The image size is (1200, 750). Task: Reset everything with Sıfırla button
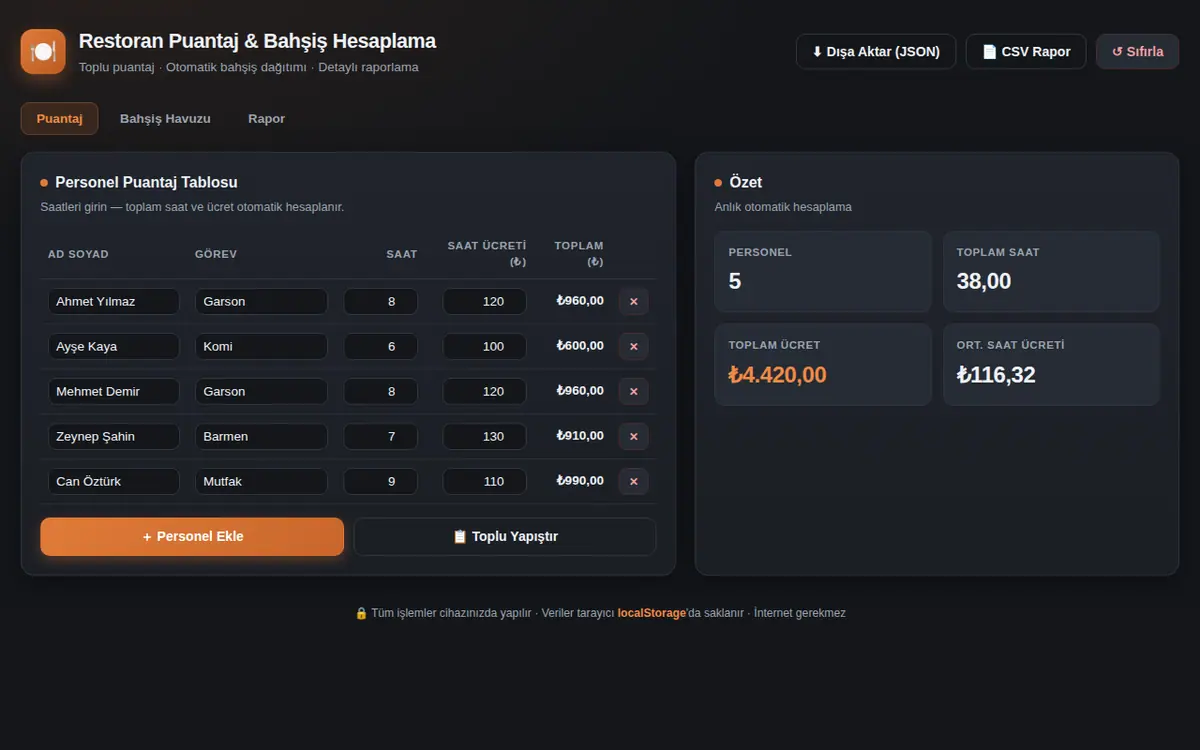[1138, 52]
